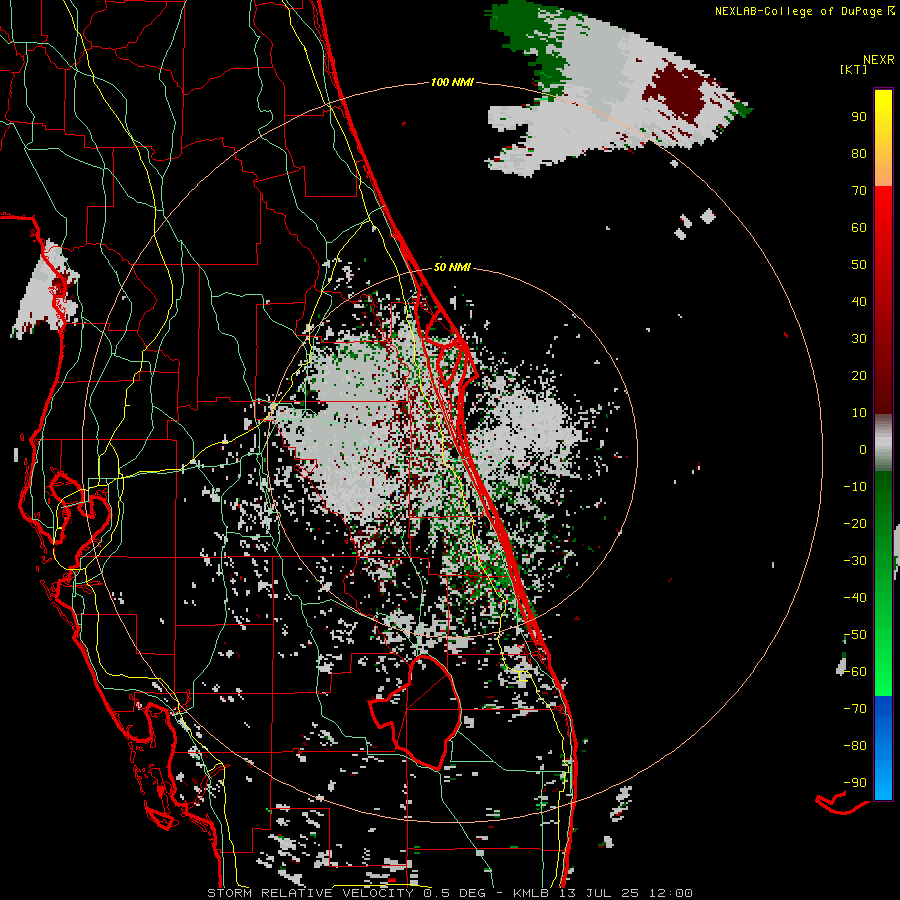Select the -80 knot scale label
The image size is (900, 900).
point(855,746)
